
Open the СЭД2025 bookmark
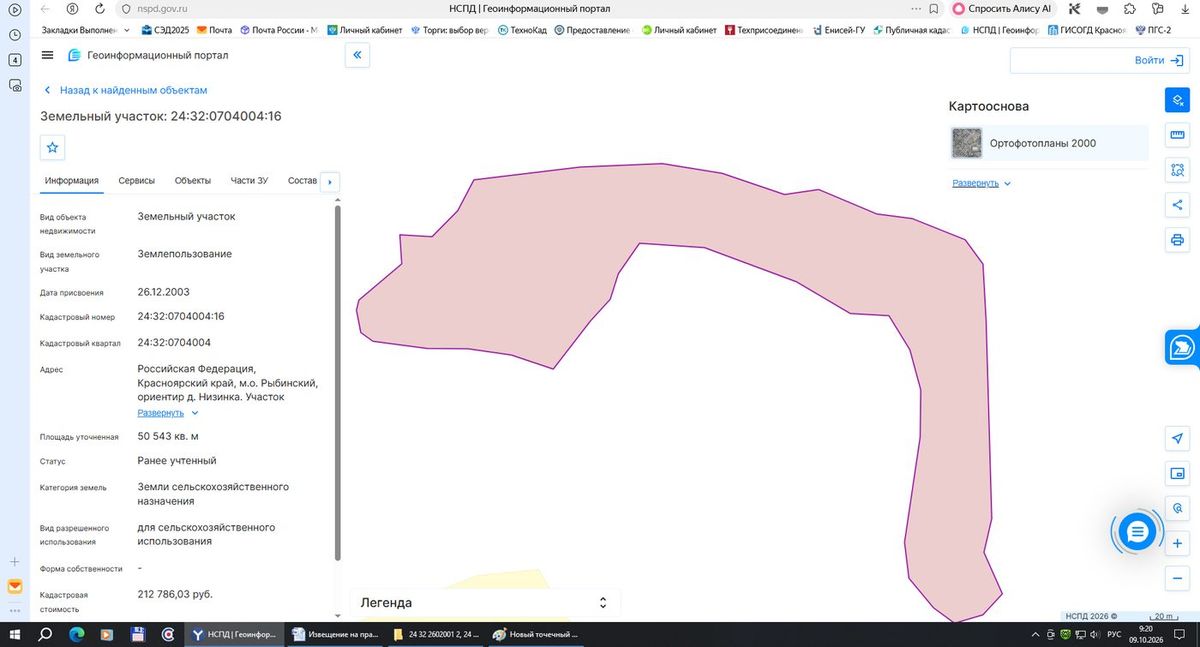coord(165,30)
